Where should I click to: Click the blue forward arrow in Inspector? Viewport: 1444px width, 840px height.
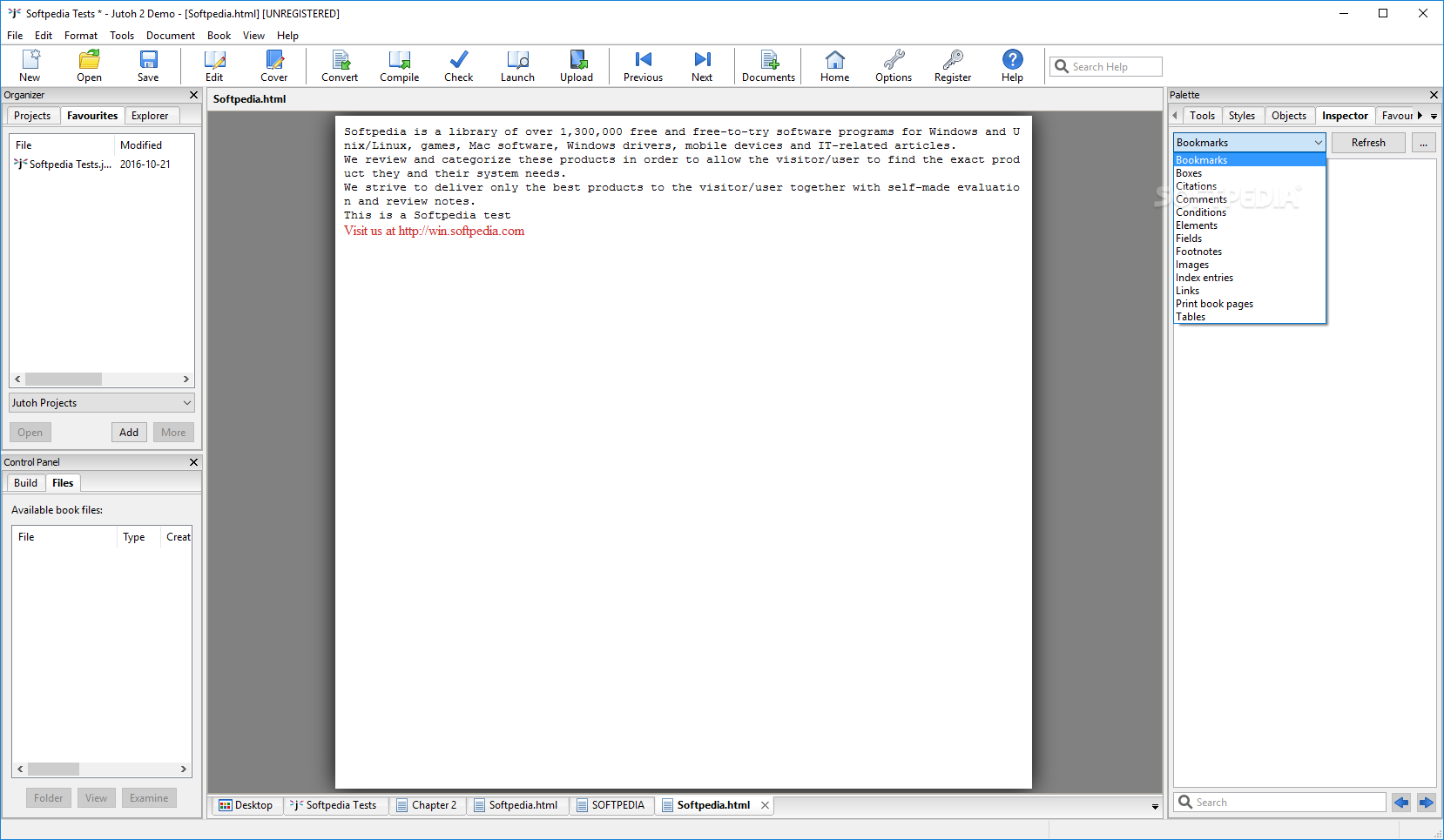pos(1426,803)
